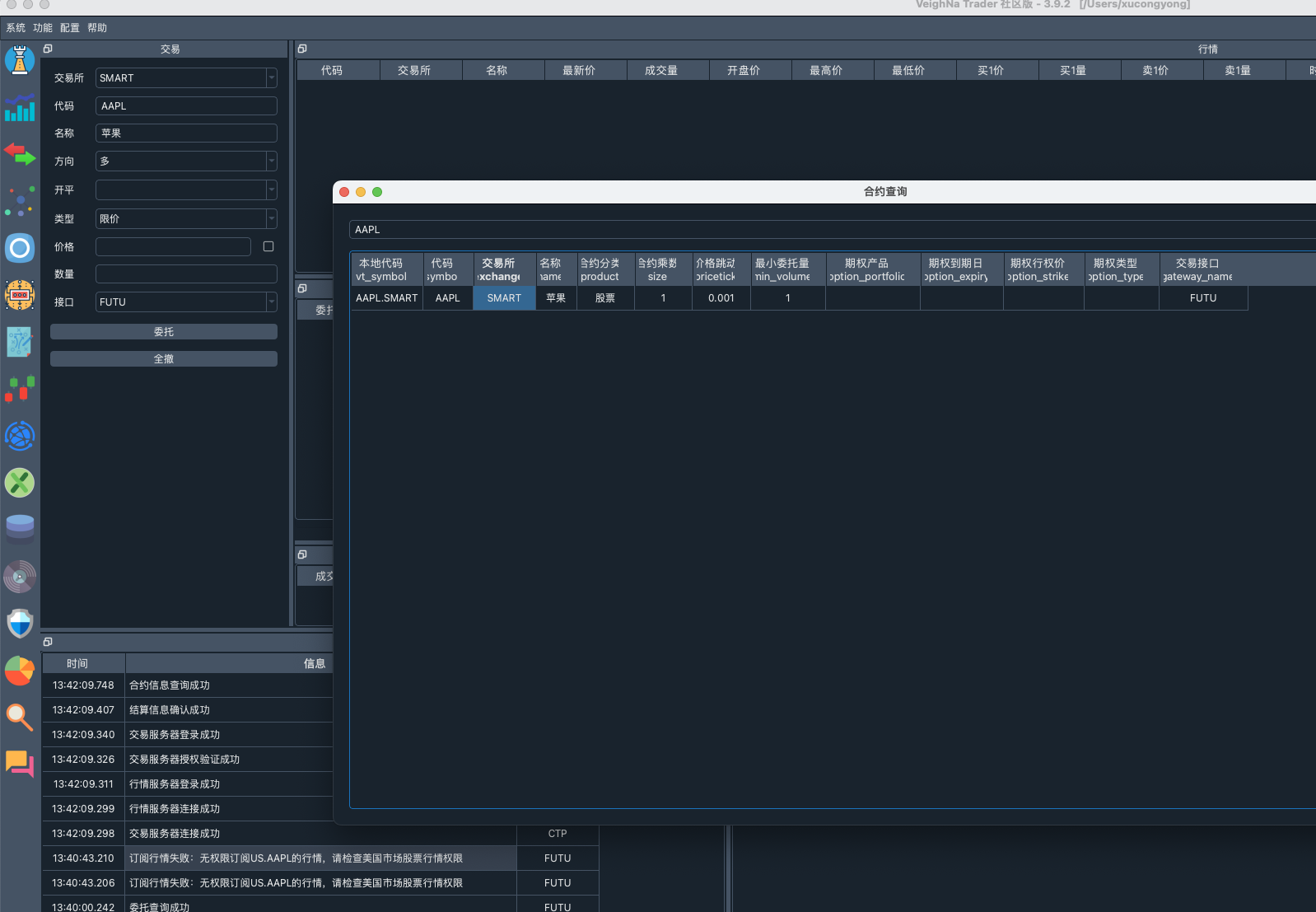Click the empty 数量 input field

point(186,274)
